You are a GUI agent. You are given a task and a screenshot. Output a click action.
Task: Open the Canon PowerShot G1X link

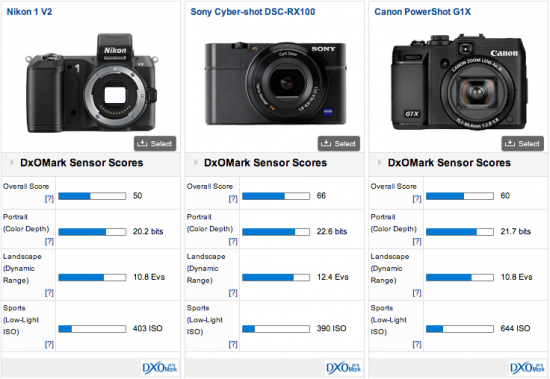(423, 12)
